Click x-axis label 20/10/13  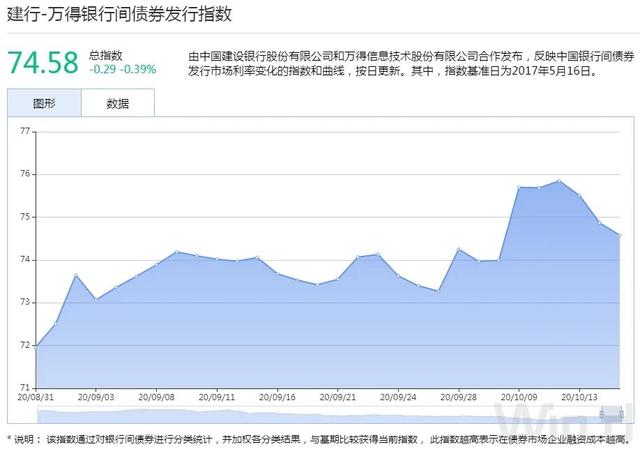tap(579, 397)
